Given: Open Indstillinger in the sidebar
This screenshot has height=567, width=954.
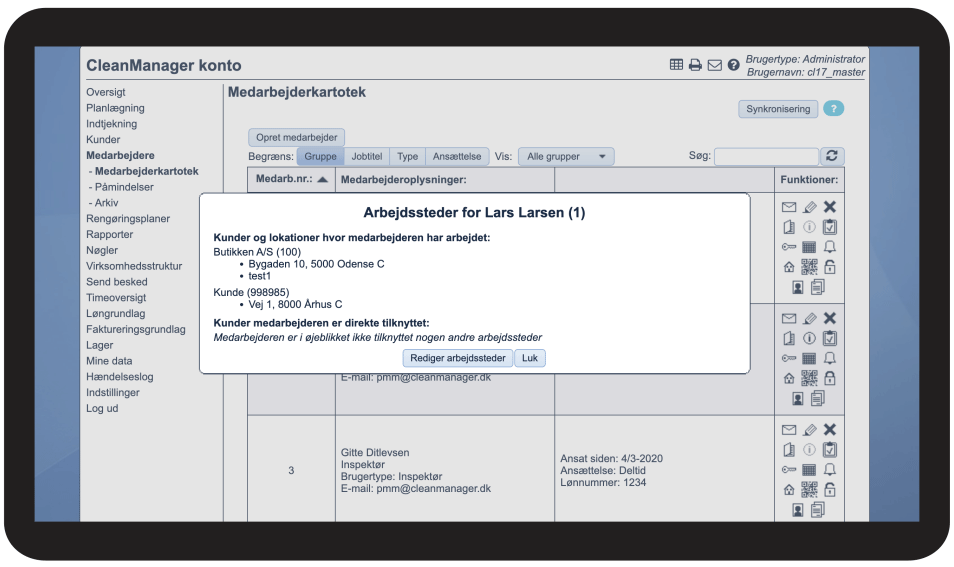Looking at the screenshot, I should click(x=113, y=392).
